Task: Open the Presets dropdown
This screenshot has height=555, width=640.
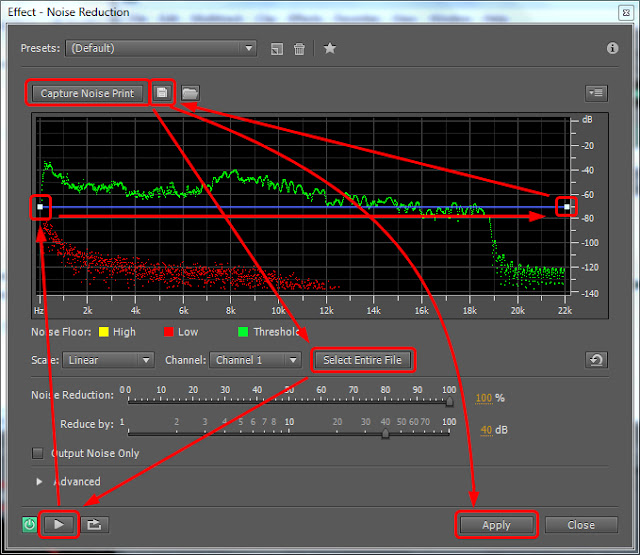Action: pyautogui.click(x=161, y=49)
